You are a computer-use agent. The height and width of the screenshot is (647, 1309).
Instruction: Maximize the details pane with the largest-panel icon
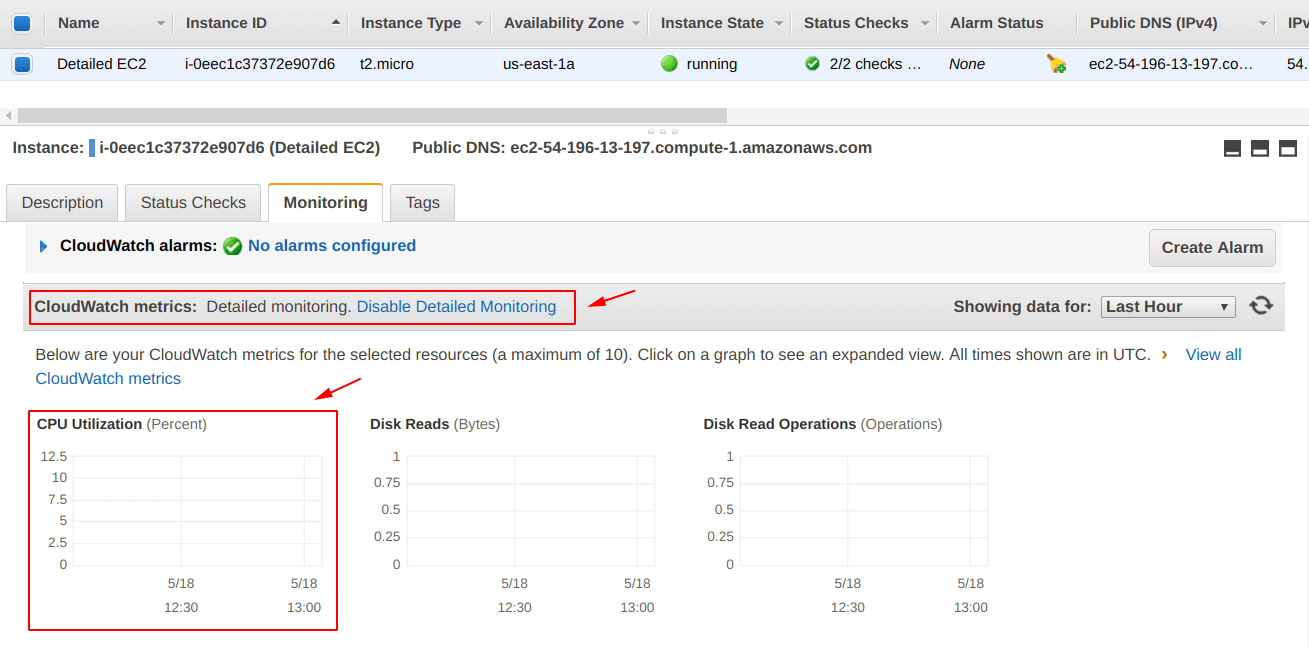pos(1288,148)
